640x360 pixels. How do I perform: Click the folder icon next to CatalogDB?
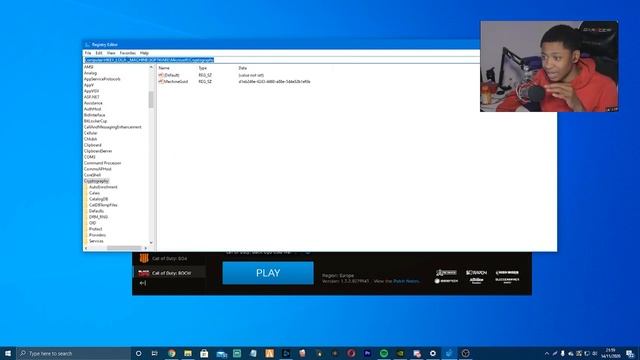coord(86,199)
